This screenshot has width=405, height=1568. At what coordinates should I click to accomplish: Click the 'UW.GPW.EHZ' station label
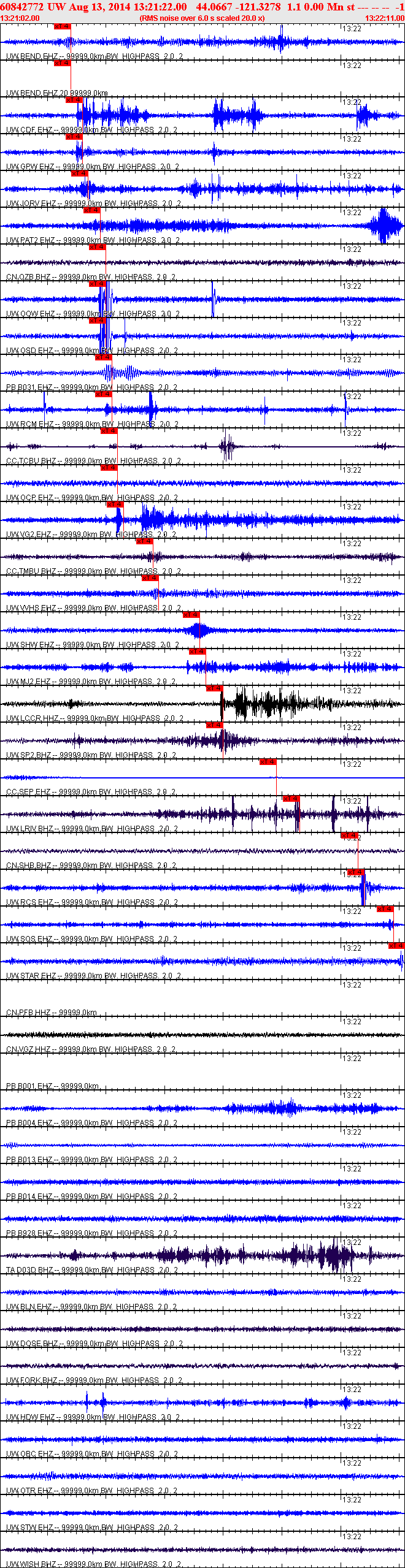click(30, 167)
